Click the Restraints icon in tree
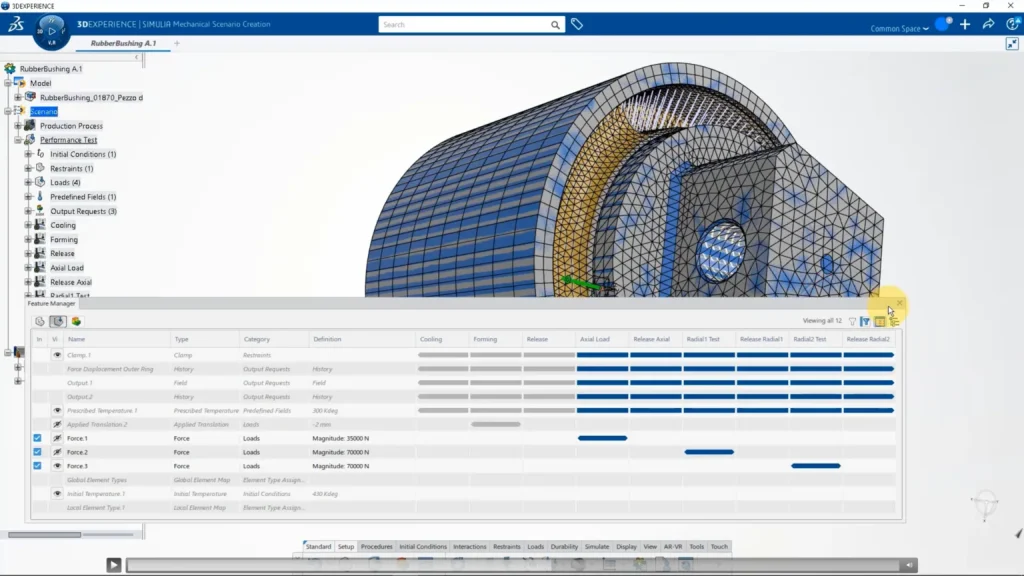This screenshot has width=1024, height=576. click(x=40, y=168)
